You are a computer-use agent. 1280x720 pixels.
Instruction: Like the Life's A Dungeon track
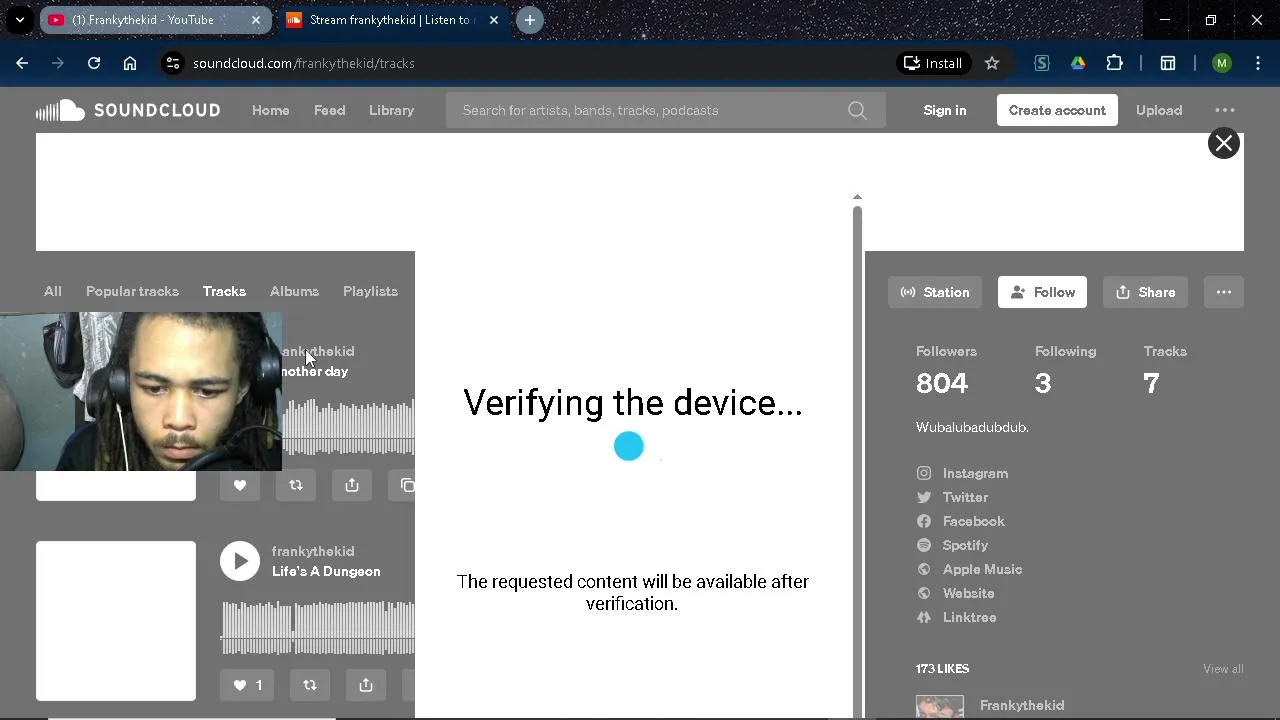click(x=247, y=685)
